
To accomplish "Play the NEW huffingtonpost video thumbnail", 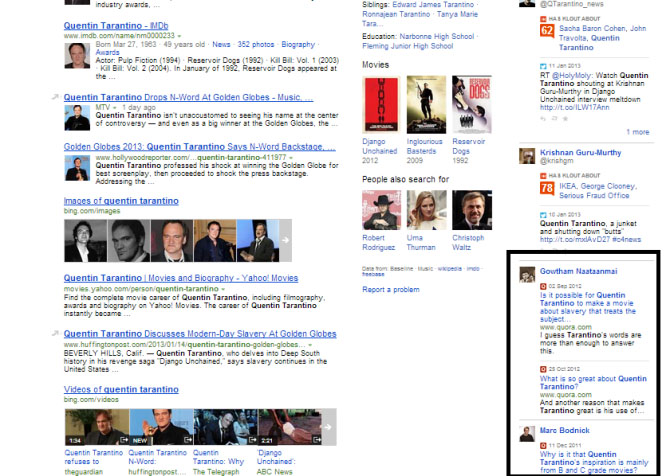I will 161,427.
